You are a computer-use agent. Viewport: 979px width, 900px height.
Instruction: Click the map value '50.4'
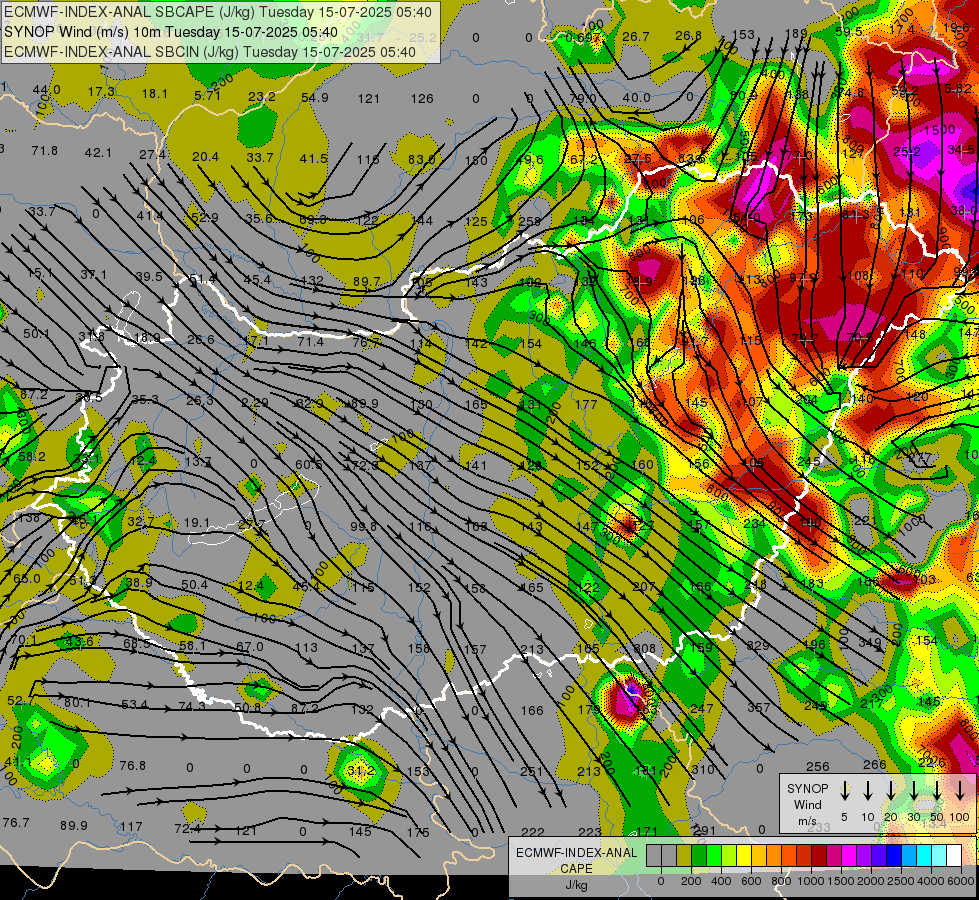[x=194, y=585]
